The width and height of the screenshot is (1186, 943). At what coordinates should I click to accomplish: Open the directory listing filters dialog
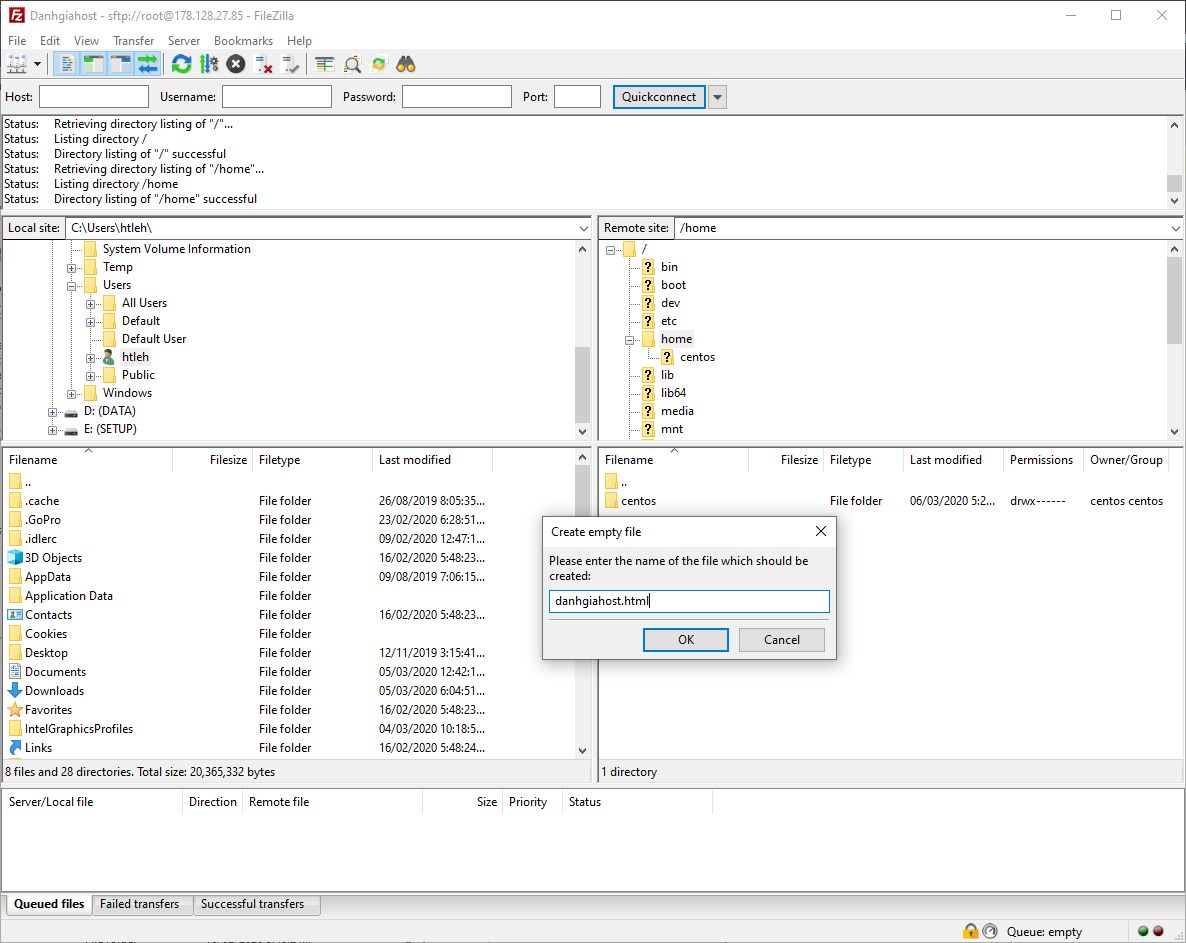pos(324,64)
